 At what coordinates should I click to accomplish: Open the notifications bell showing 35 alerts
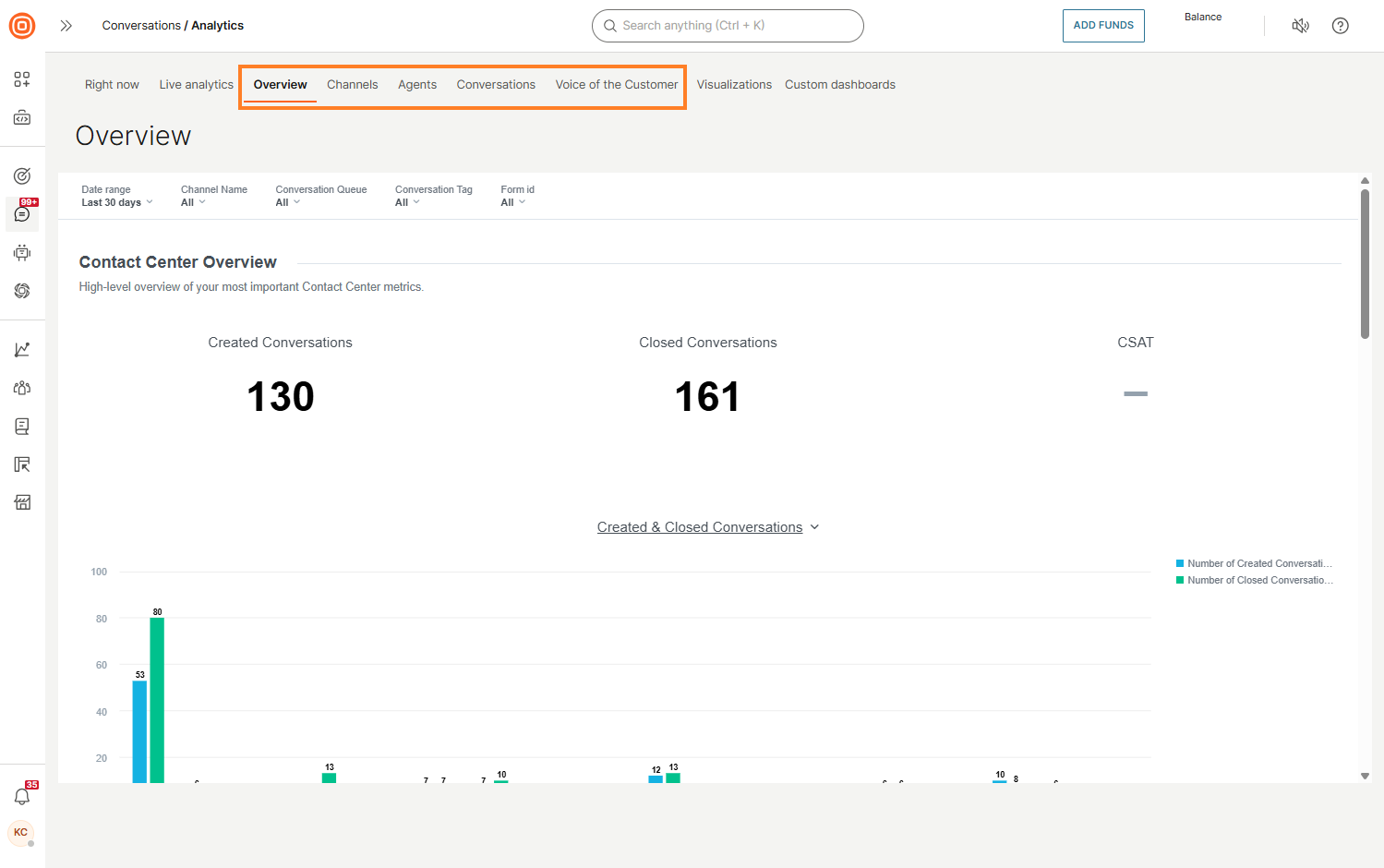coord(21,796)
